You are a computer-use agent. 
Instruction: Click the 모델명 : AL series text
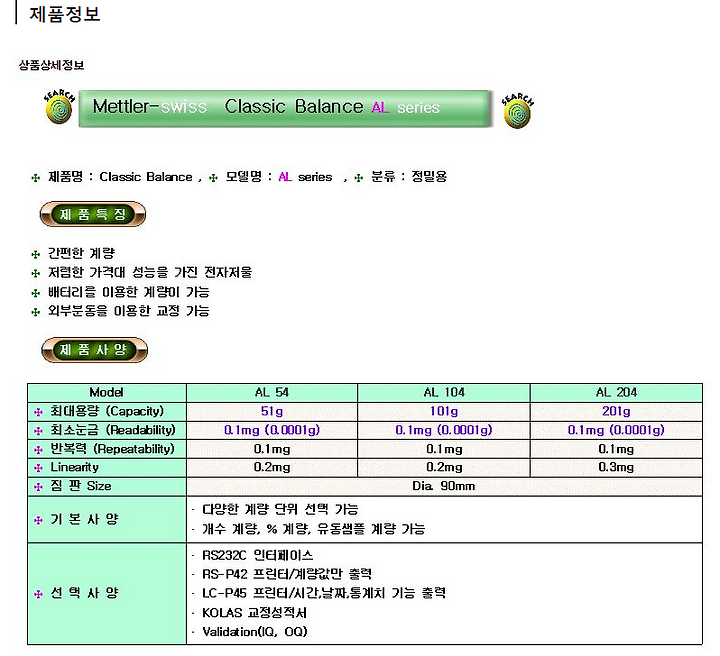(x=279, y=177)
